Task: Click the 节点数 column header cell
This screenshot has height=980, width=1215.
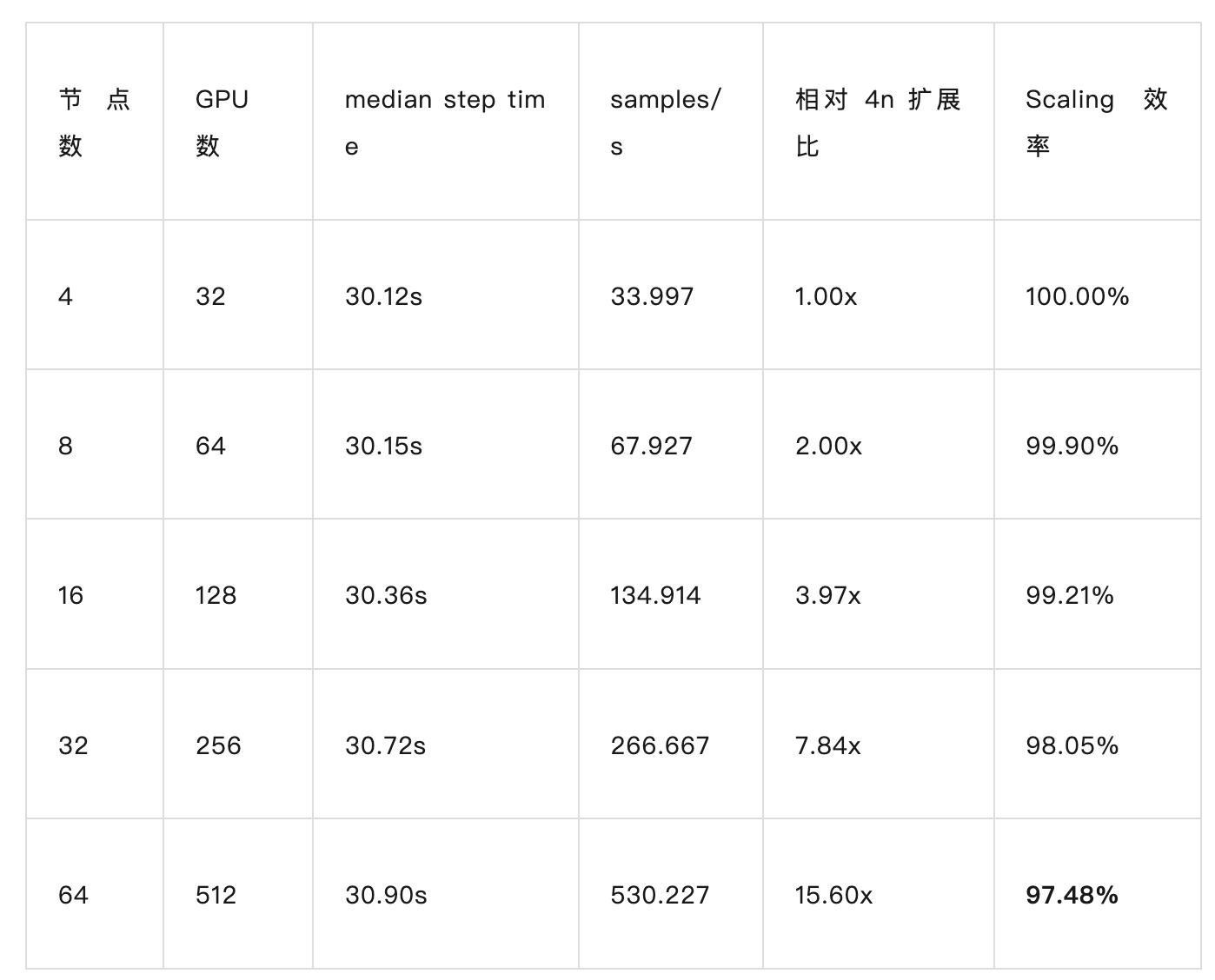Action: tap(95, 122)
